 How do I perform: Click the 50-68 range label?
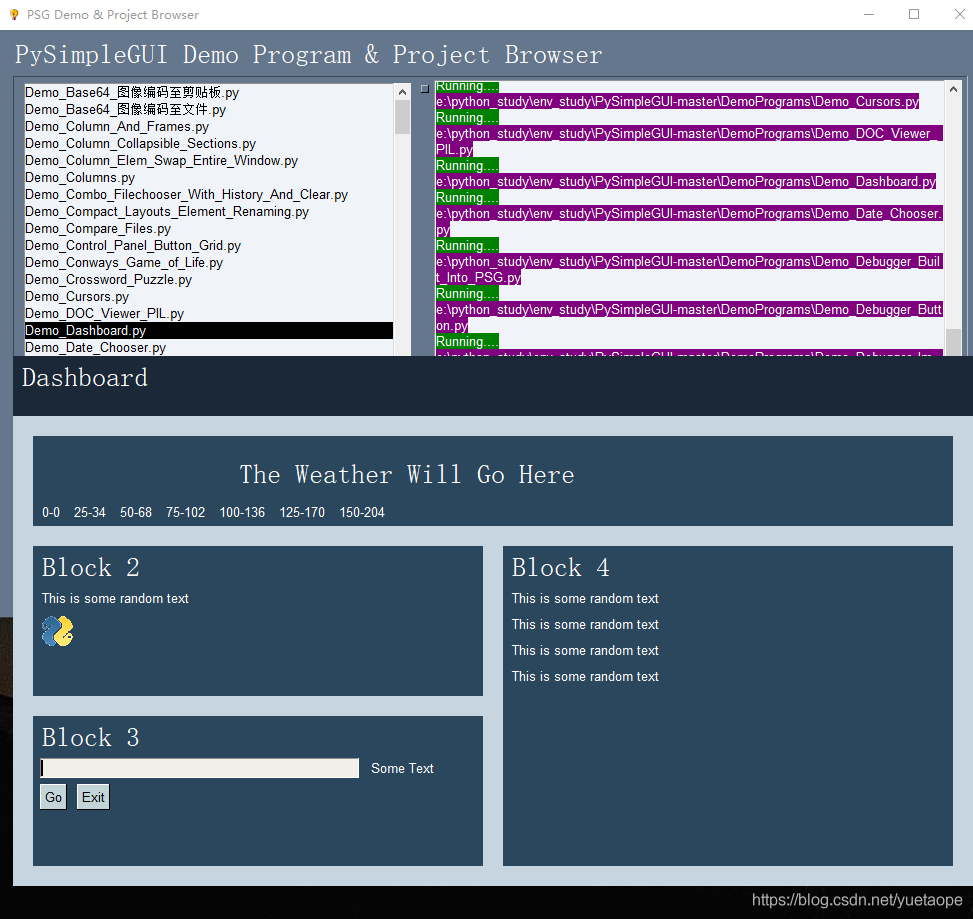tap(136, 513)
